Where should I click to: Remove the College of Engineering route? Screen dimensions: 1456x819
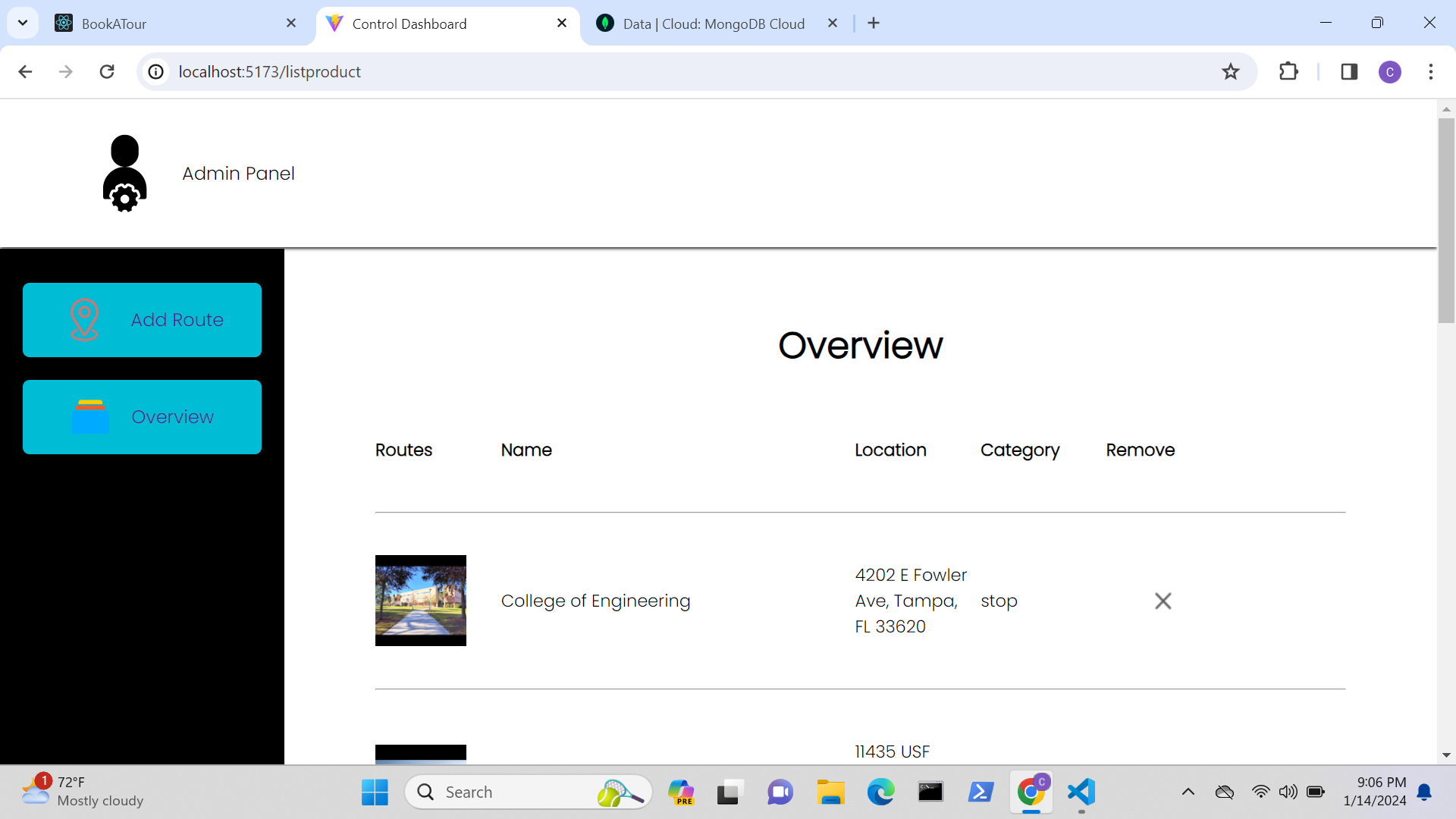pyautogui.click(x=1163, y=601)
